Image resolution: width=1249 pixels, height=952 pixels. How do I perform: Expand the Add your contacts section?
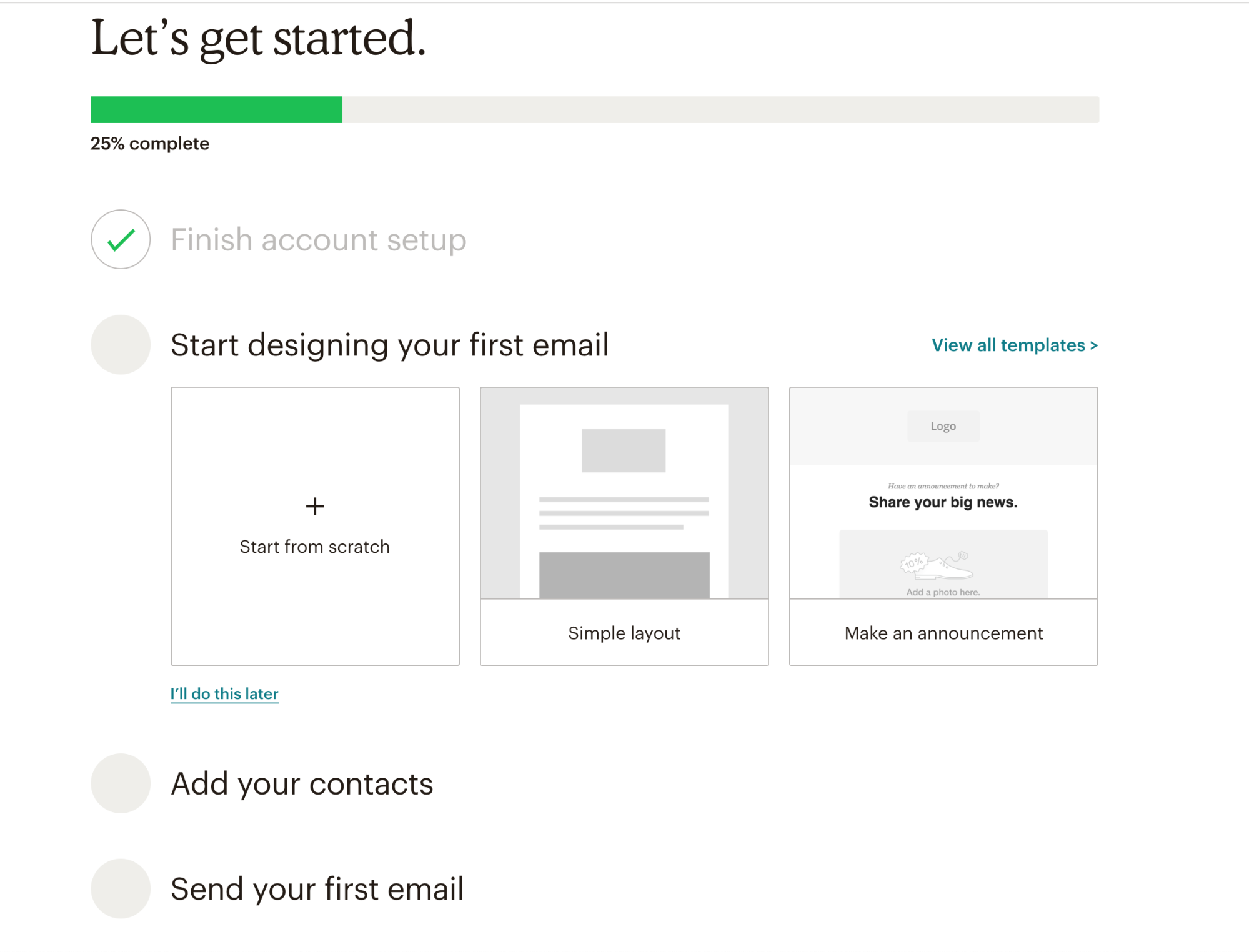point(302,783)
